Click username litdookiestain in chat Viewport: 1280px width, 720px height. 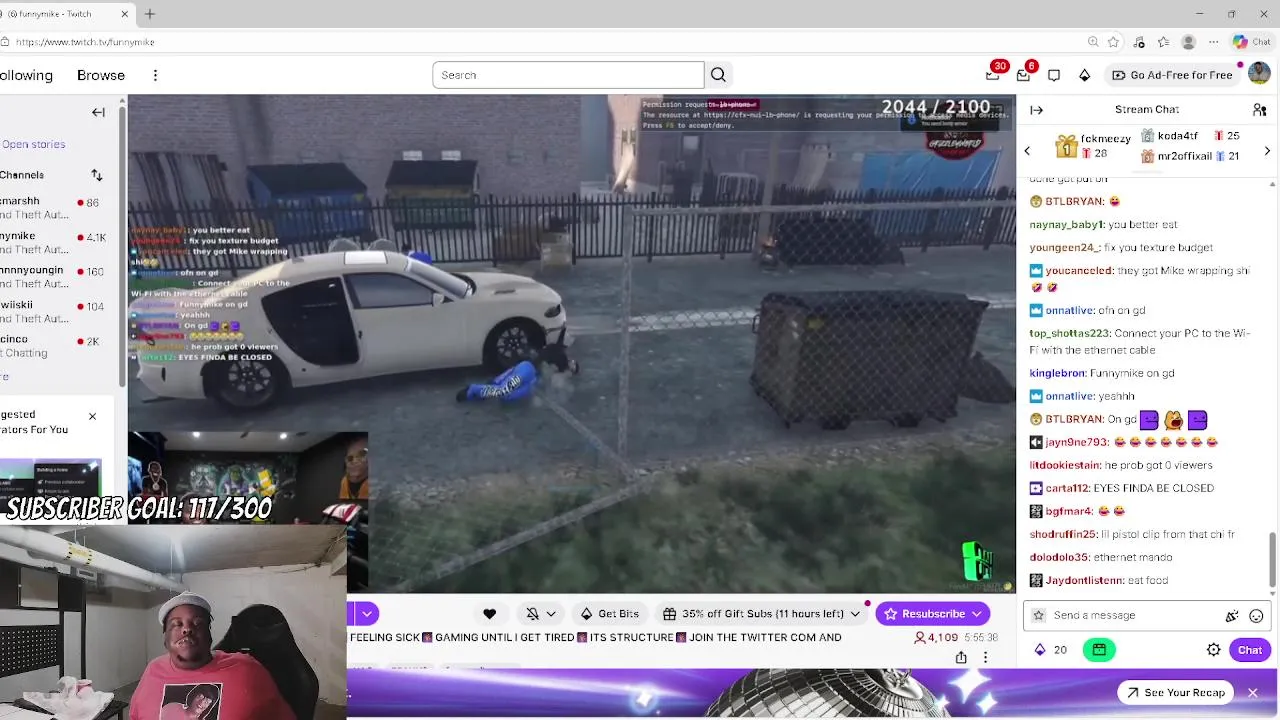[1065, 465]
